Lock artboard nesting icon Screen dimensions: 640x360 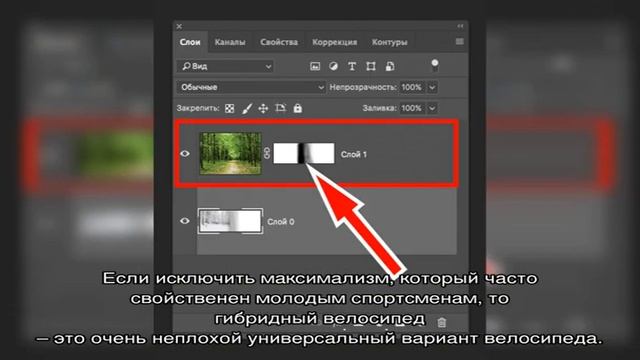pyautogui.click(x=280, y=108)
